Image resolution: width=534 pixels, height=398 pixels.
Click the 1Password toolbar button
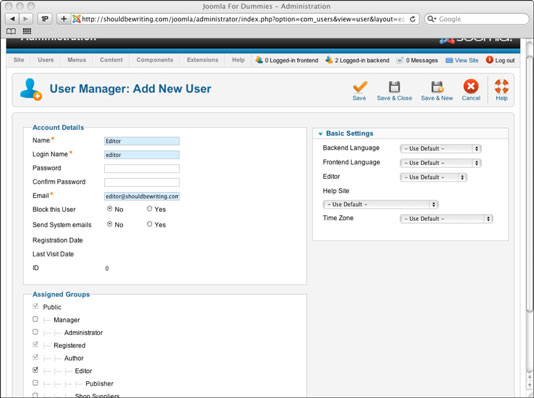click(44, 19)
